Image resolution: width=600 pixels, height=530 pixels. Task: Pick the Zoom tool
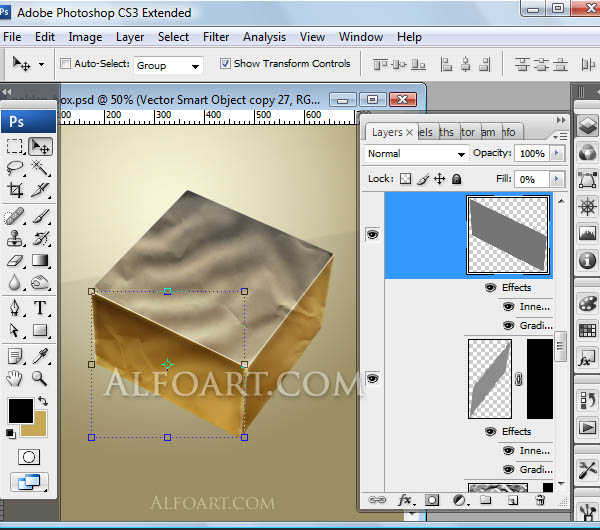click(x=40, y=378)
